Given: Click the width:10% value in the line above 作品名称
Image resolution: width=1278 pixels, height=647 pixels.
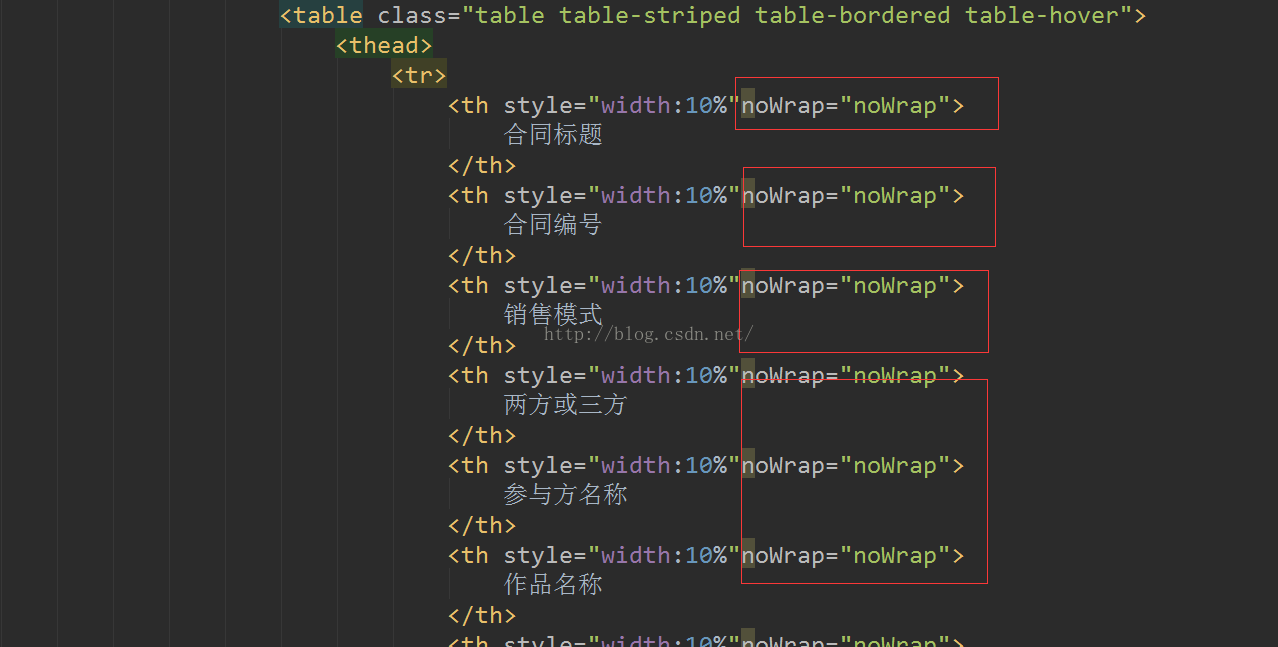Looking at the screenshot, I should [x=664, y=556].
